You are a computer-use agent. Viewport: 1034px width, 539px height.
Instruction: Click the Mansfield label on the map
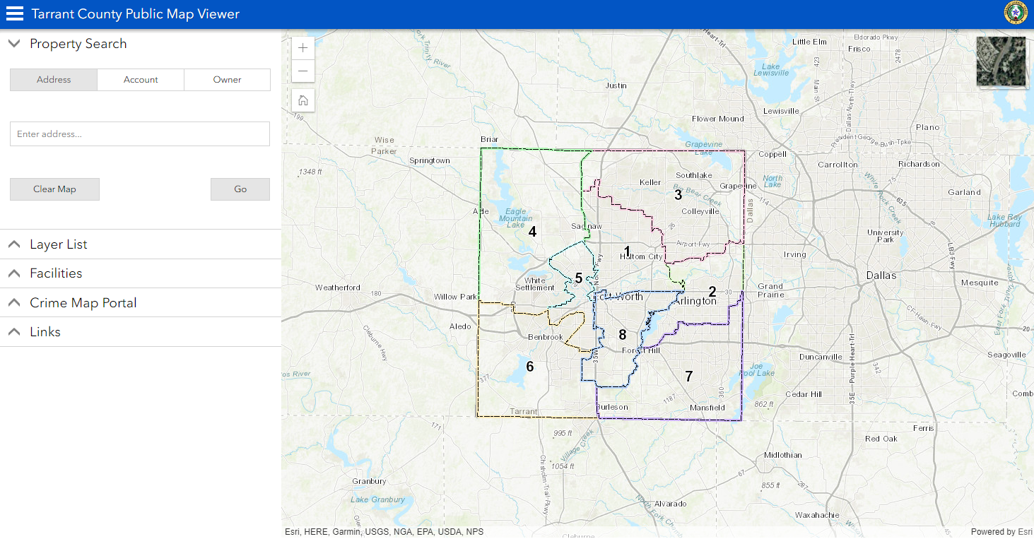(x=707, y=408)
